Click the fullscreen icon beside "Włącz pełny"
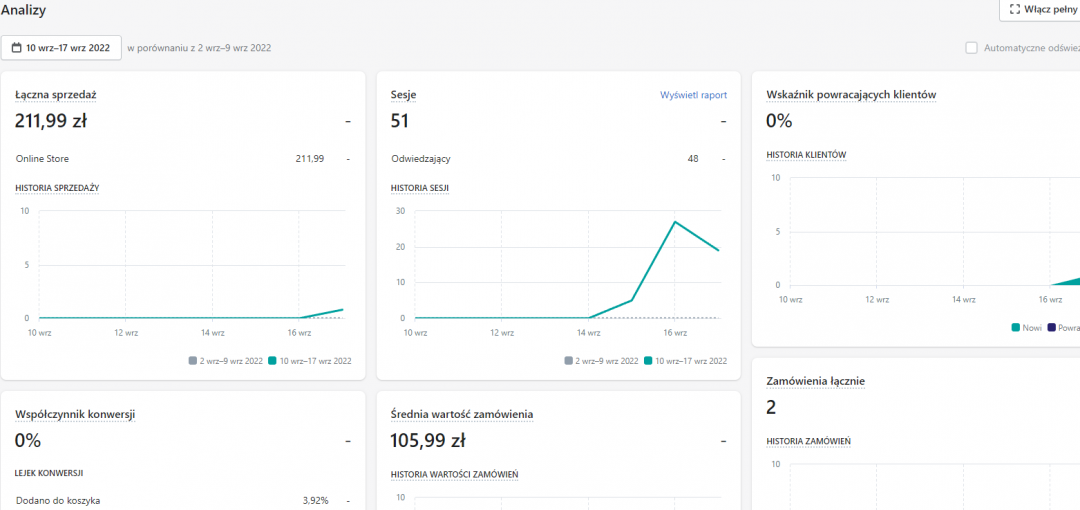The width and height of the screenshot is (1080, 510). (1015, 9)
